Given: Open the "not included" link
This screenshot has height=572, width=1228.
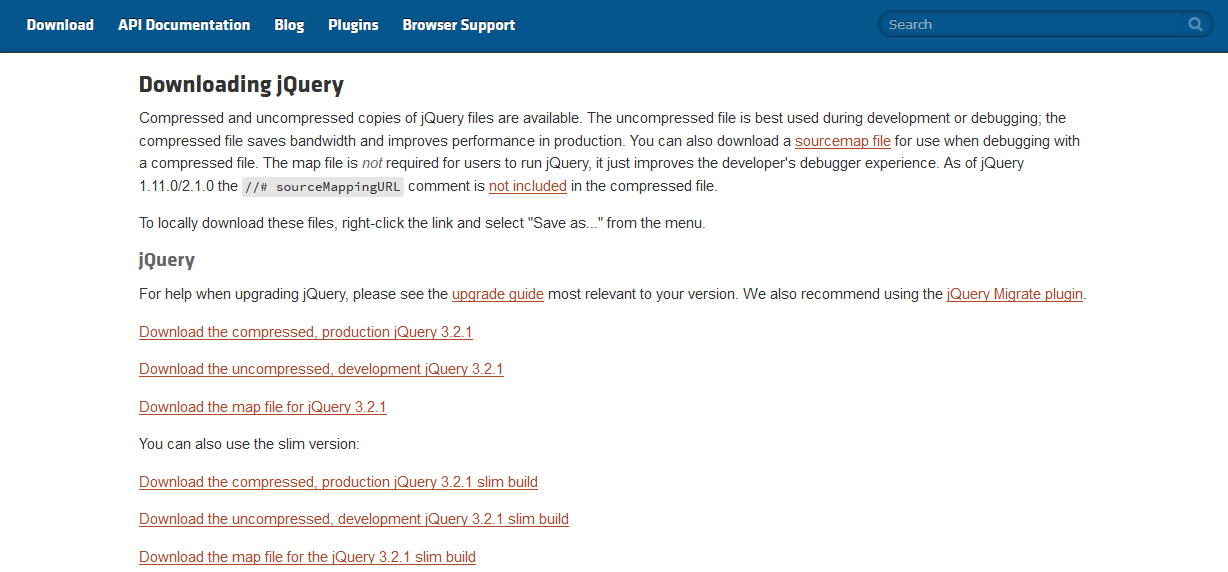Looking at the screenshot, I should 528,186.
